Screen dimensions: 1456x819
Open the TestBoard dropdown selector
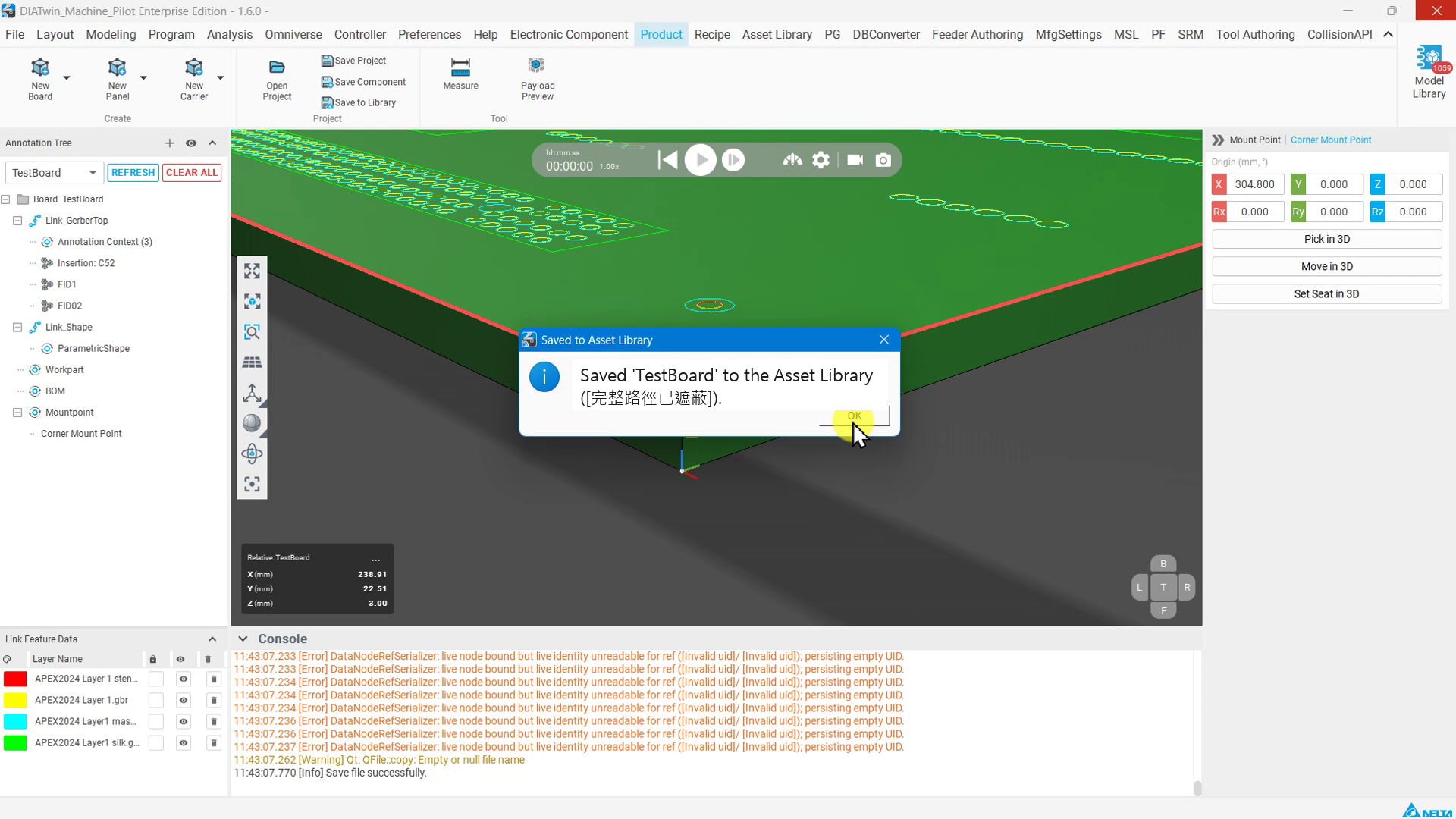tap(54, 173)
